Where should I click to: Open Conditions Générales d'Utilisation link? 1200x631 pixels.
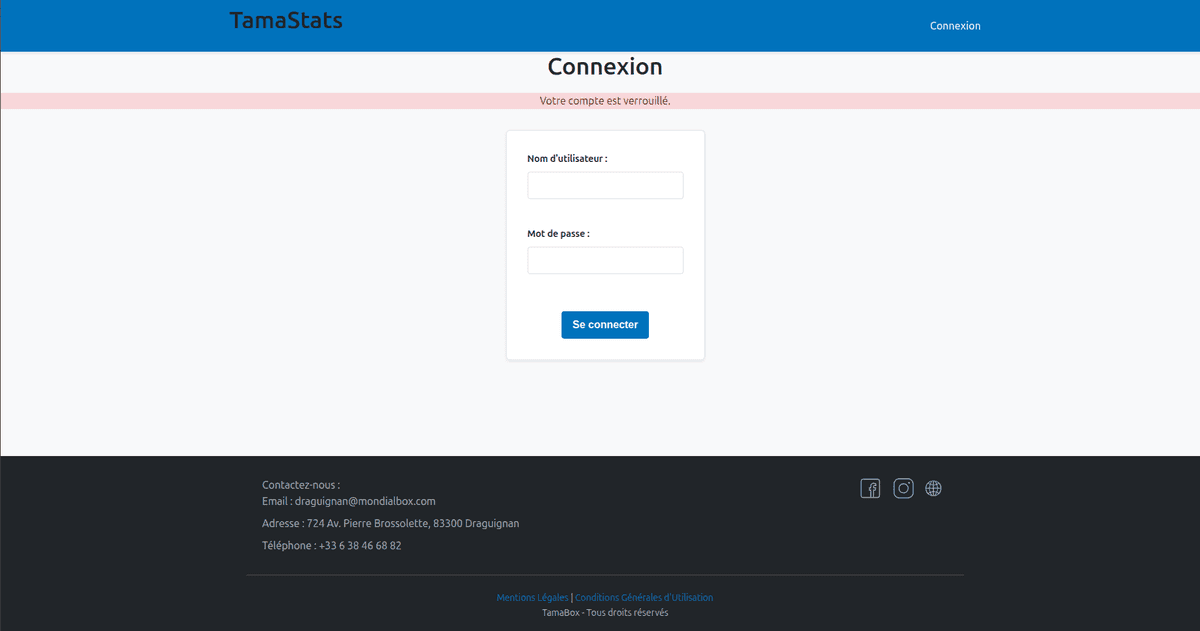(644, 598)
